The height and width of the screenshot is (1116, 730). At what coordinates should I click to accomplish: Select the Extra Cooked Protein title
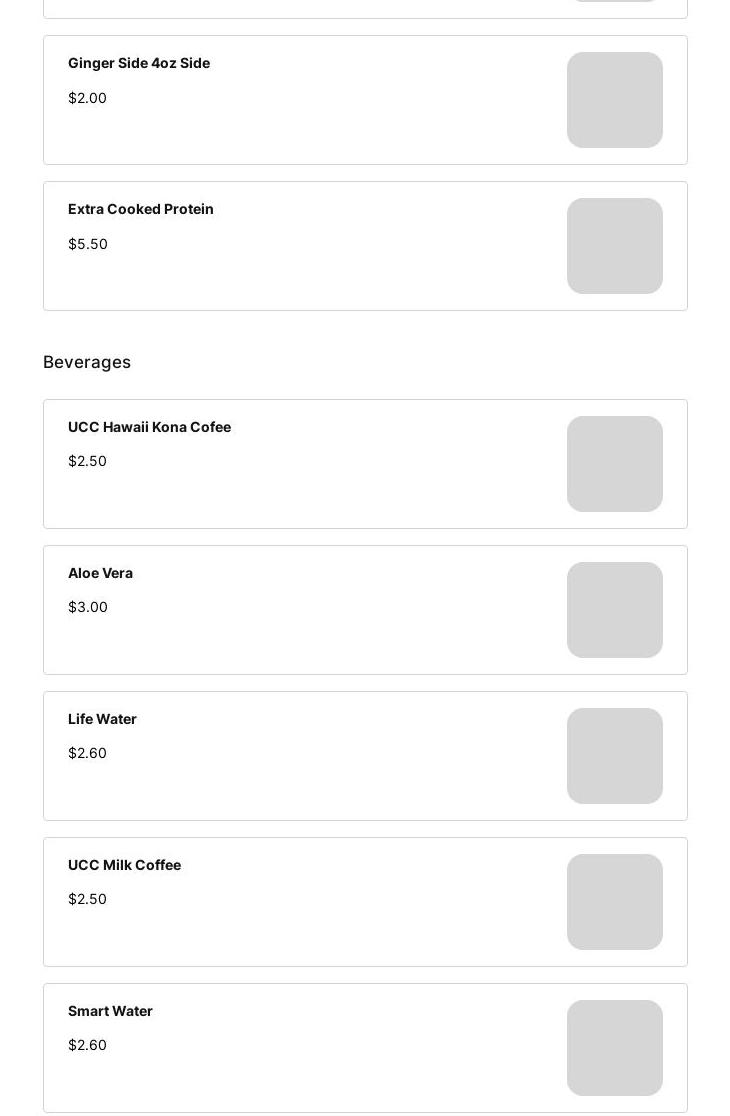click(x=141, y=209)
